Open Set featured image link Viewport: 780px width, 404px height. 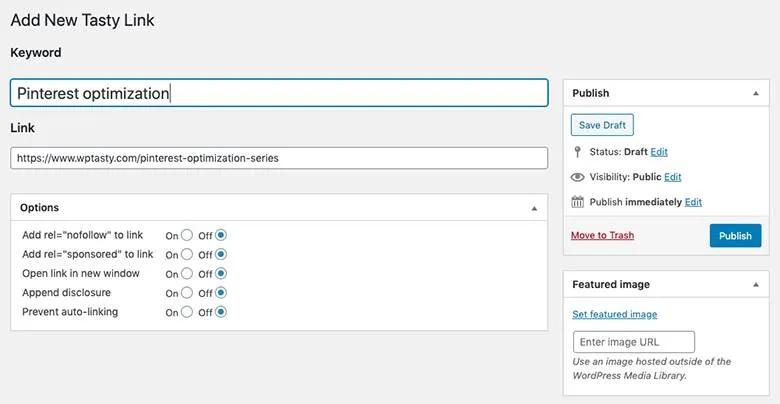[x=615, y=314]
